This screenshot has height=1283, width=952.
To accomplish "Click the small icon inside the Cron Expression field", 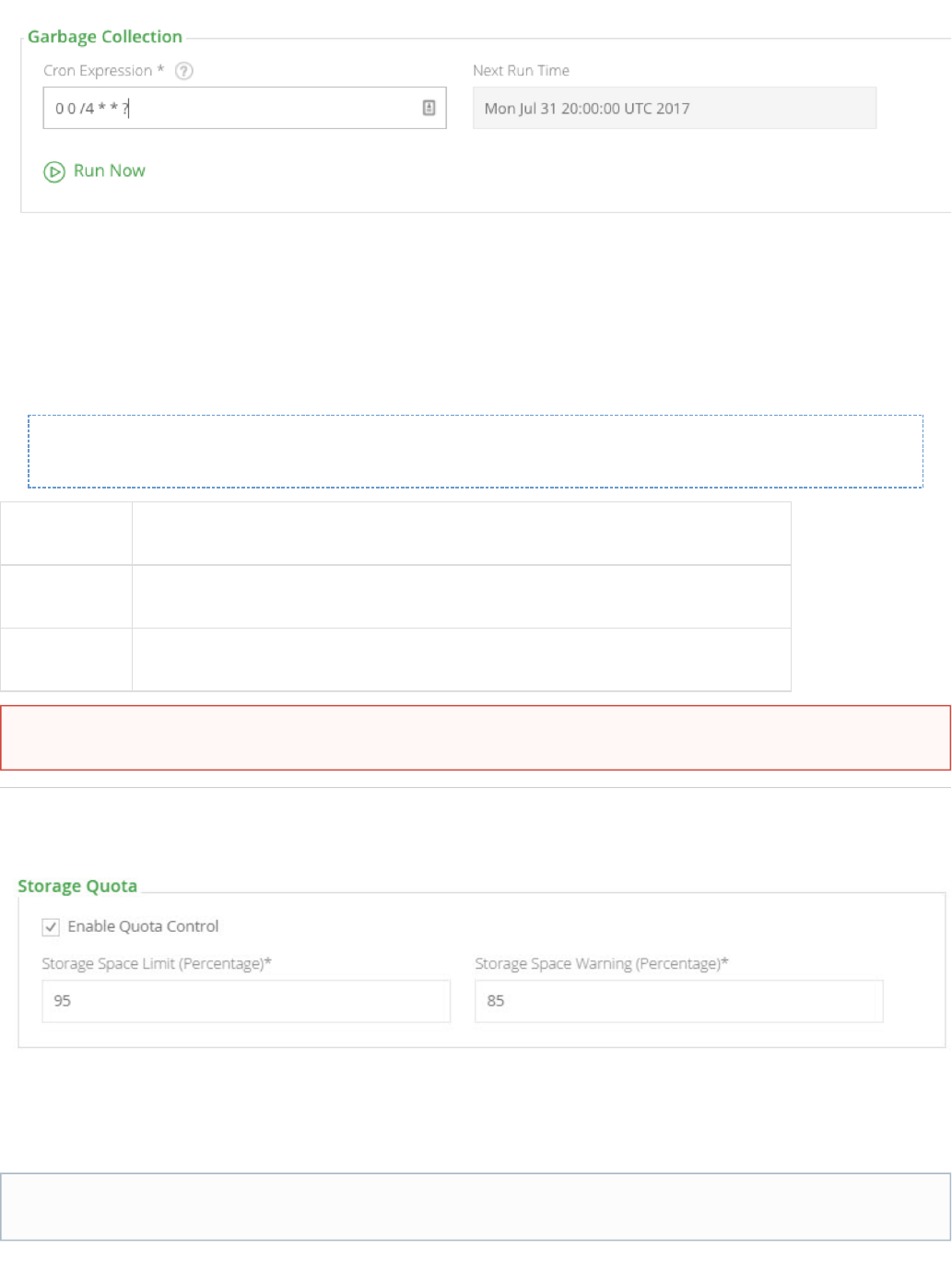I will pos(429,108).
